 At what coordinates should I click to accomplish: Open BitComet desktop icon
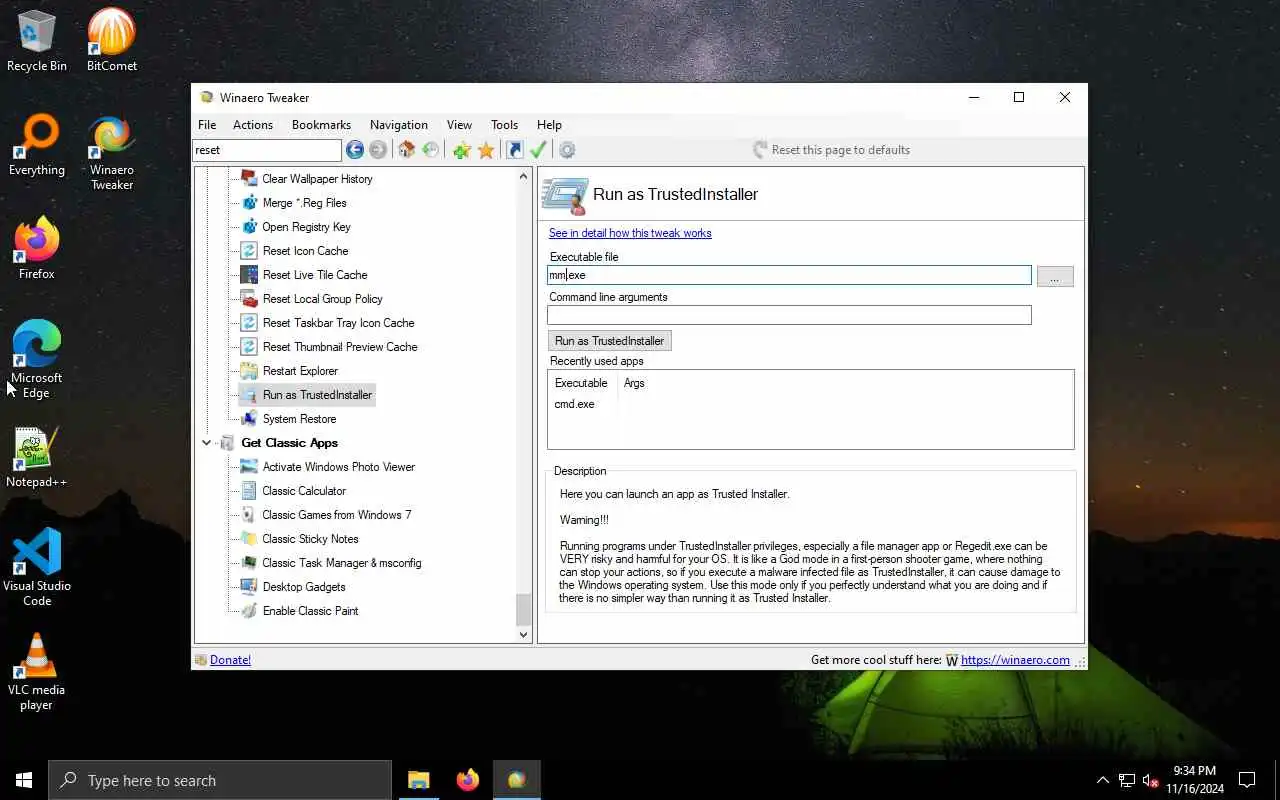[112, 41]
